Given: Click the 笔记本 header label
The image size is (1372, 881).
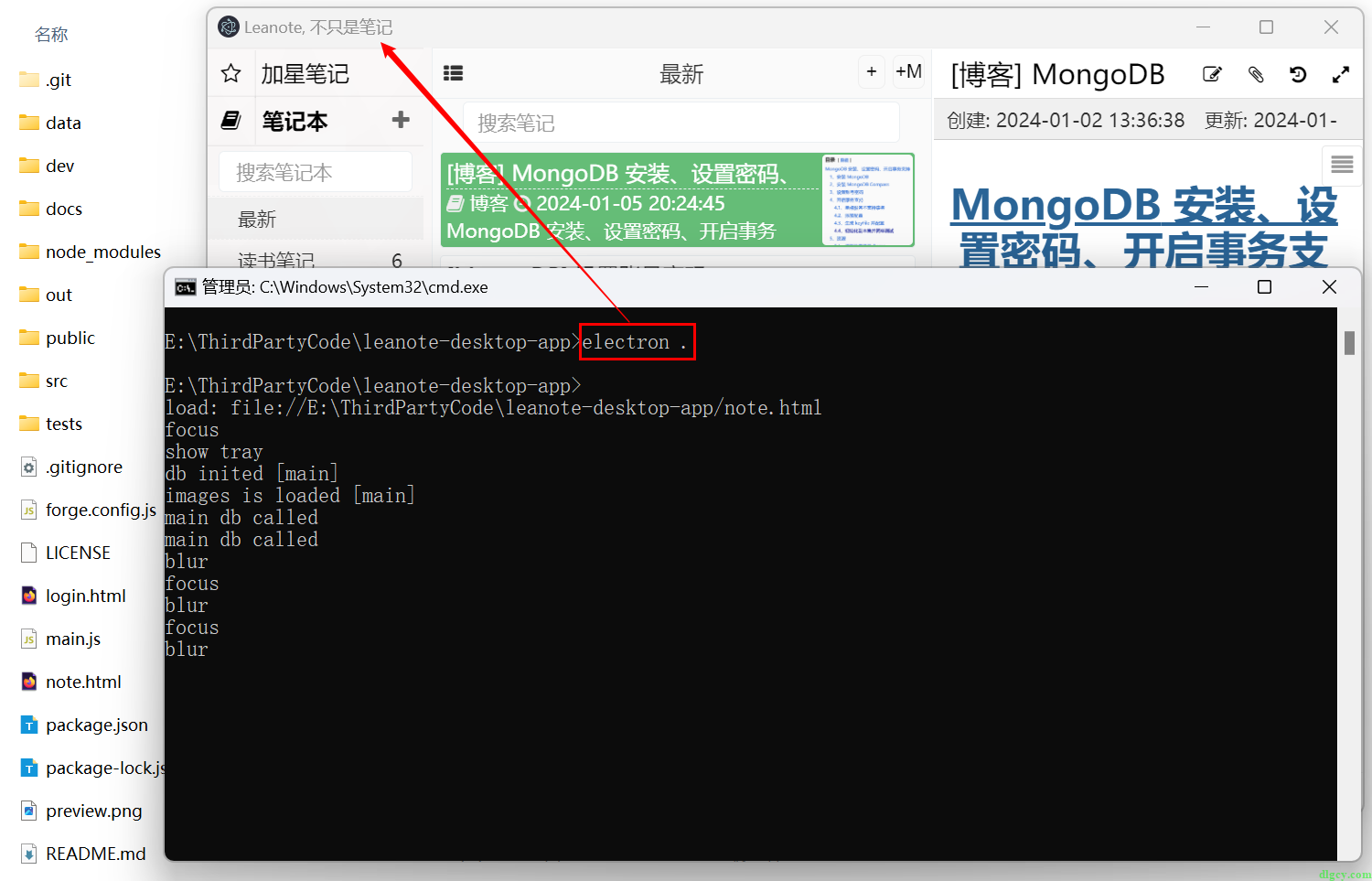Looking at the screenshot, I should 295,121.
